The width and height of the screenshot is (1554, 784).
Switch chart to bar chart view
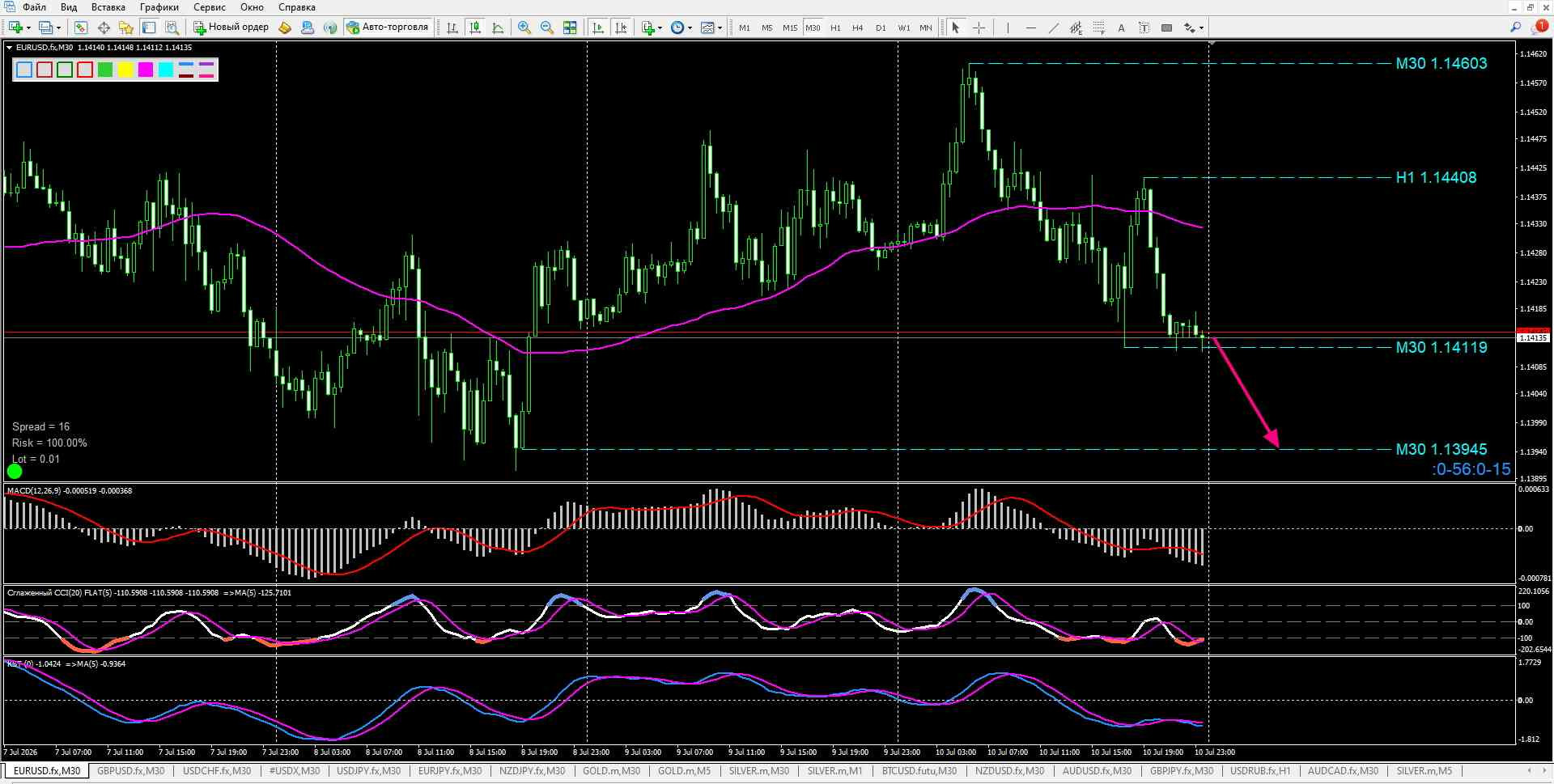pos(452,28)
